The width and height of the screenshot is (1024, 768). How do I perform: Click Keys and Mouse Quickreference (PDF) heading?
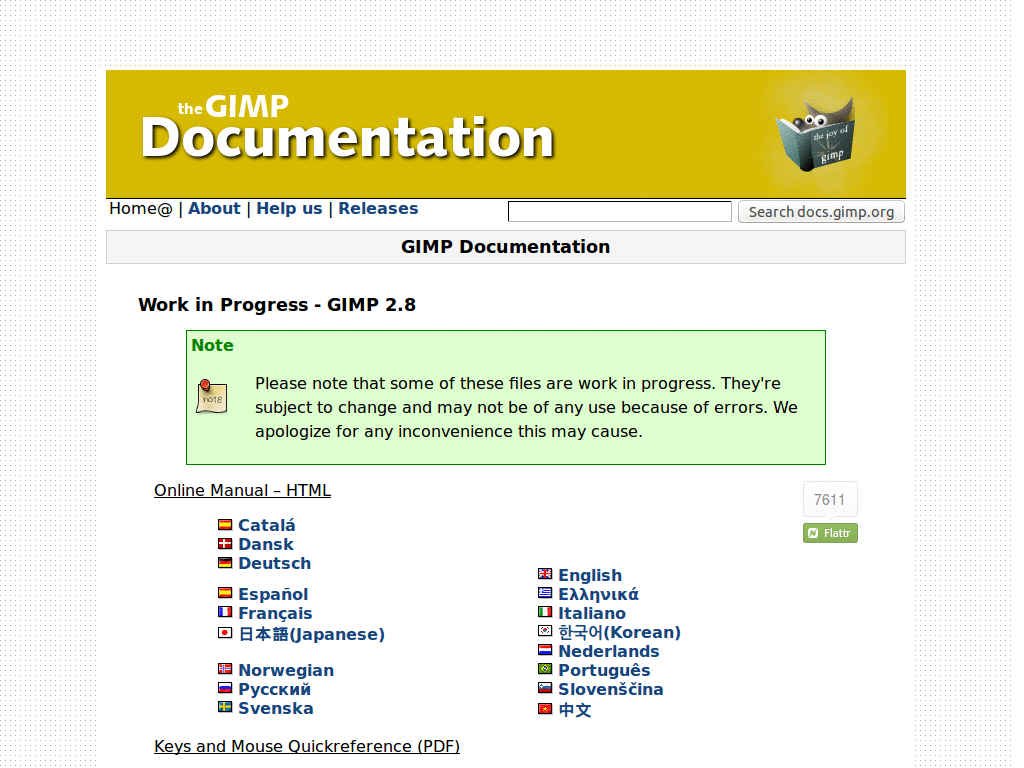[307, 746]
